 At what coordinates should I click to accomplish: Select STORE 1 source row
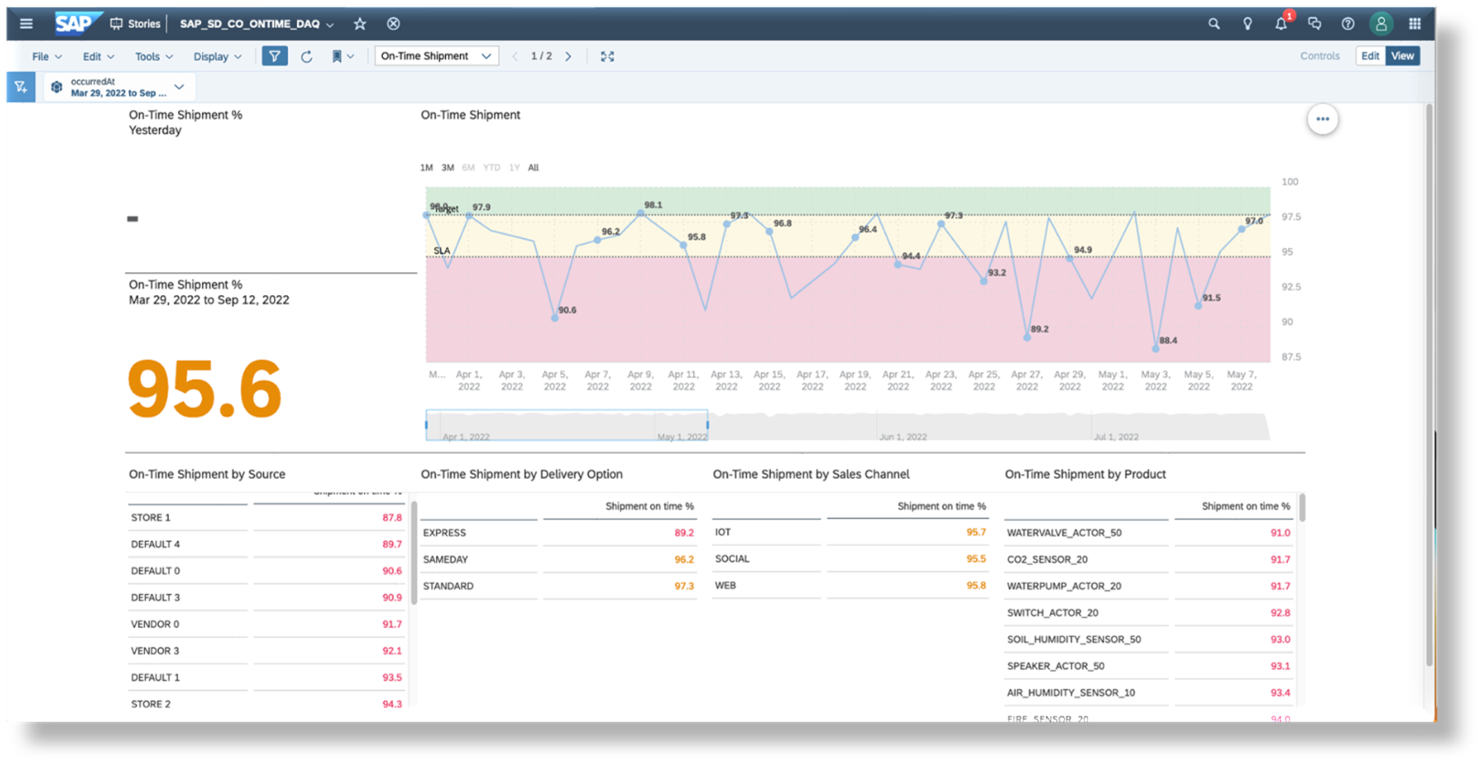coord(266,518)
